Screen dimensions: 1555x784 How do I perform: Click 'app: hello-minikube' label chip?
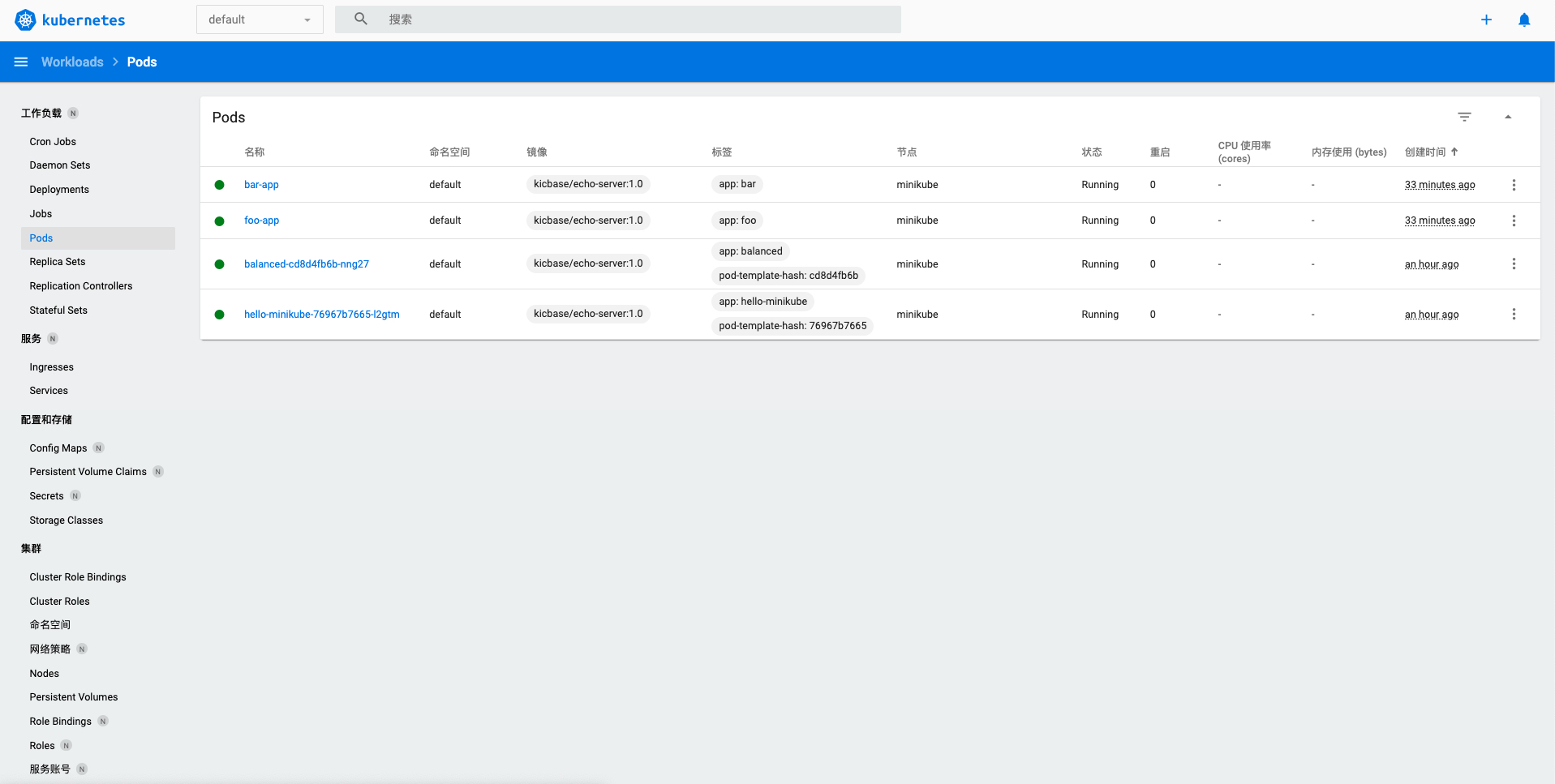tap(762, 302)
